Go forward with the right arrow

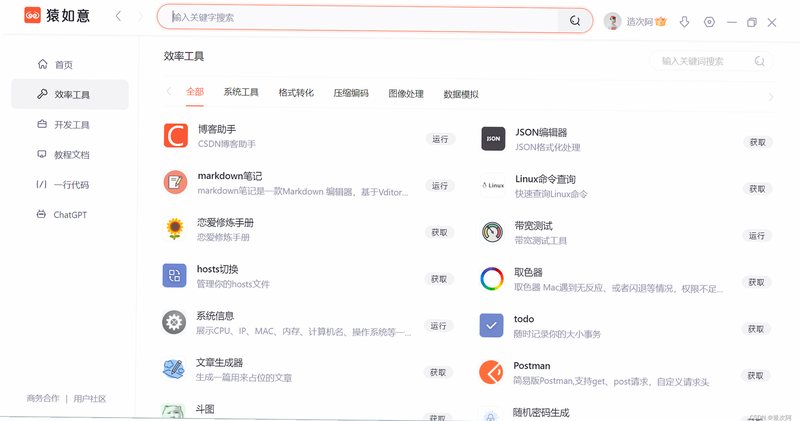point(140,16)
